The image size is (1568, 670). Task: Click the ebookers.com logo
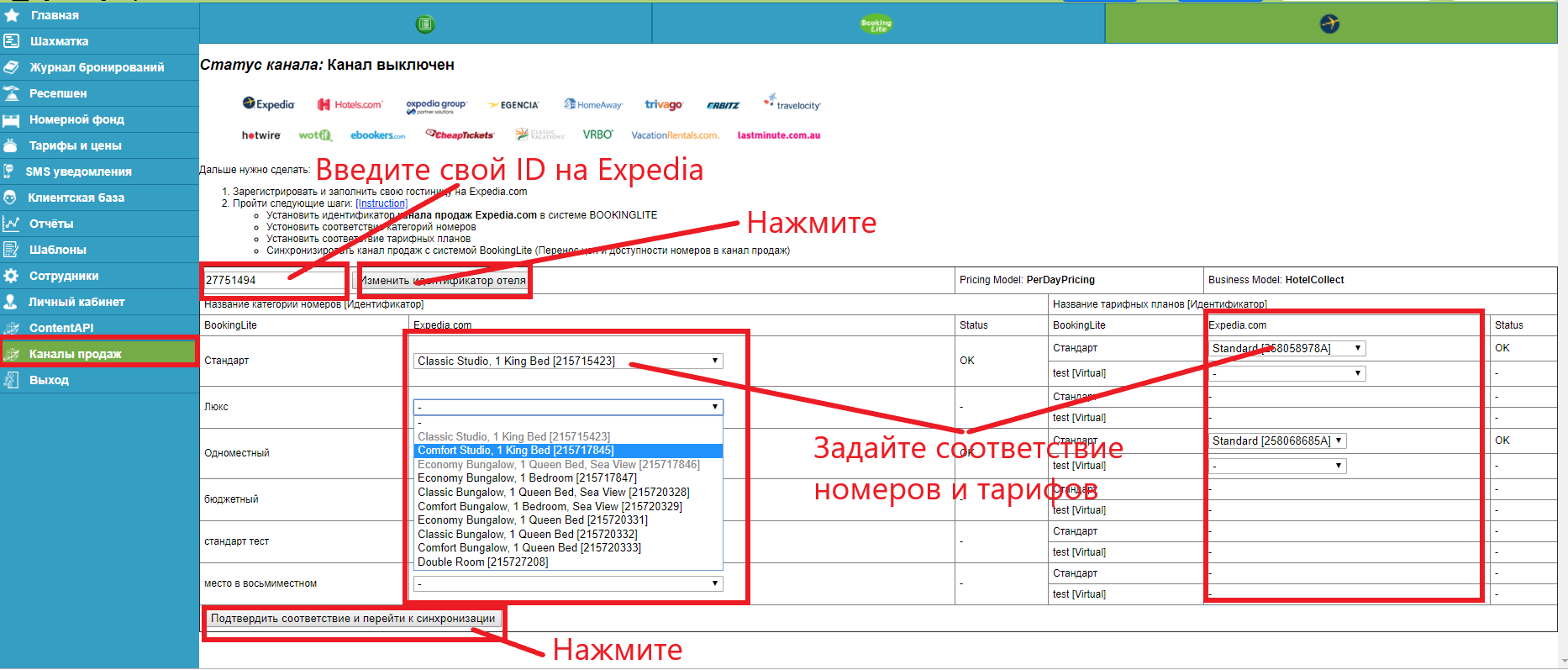pos(378,135)
